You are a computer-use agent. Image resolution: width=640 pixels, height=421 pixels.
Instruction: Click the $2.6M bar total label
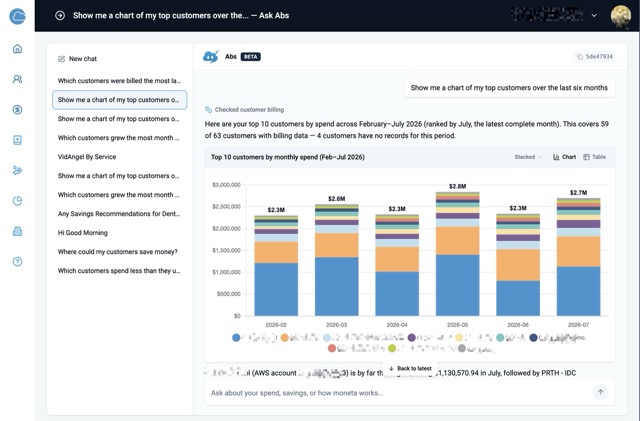pyautogui.click(x=336, y=199)
